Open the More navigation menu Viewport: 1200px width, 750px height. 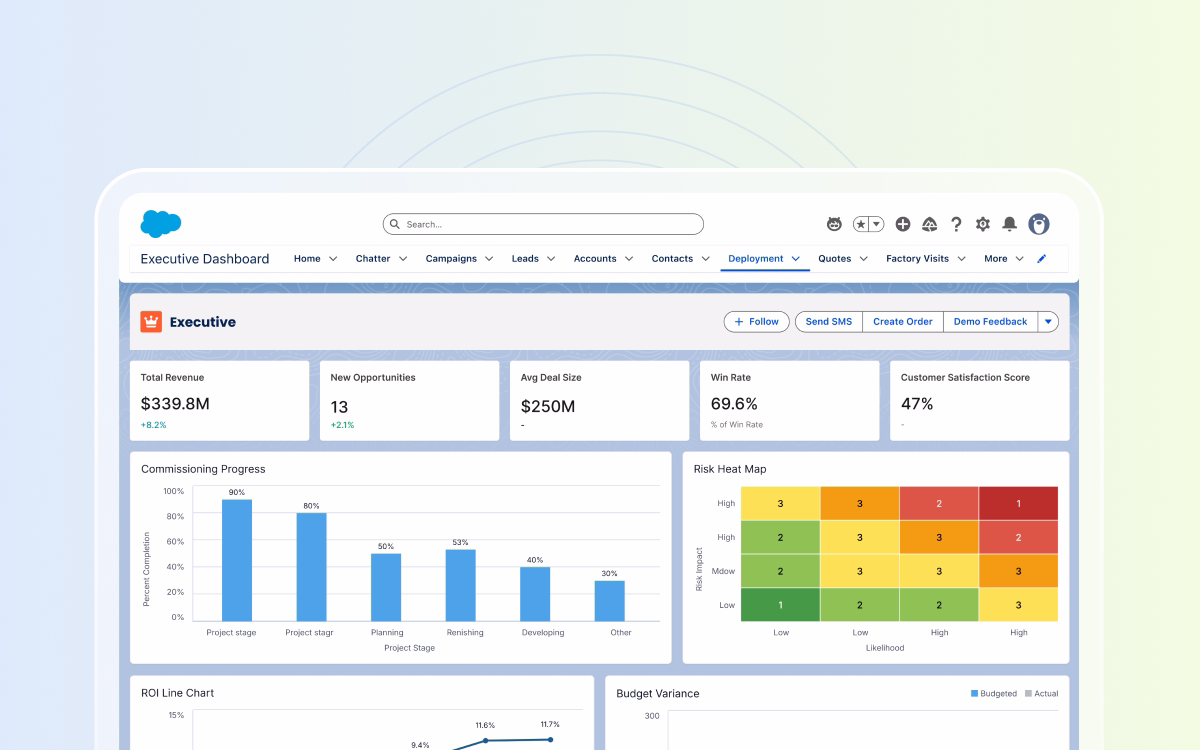click(x=1004, y=258)
